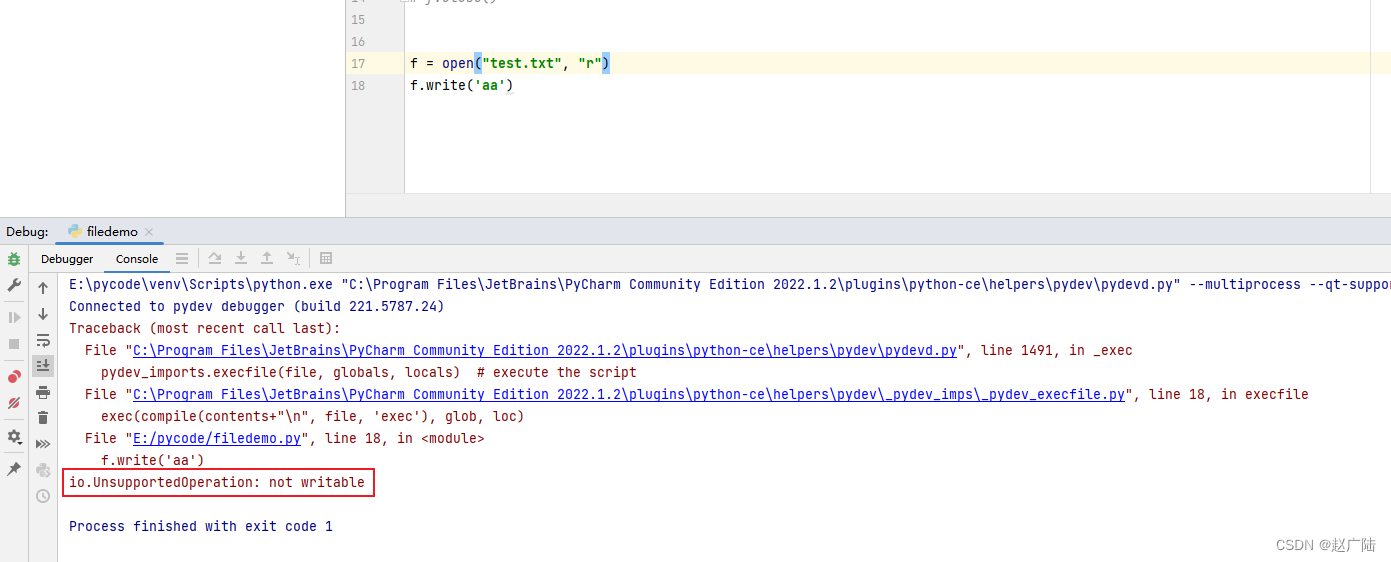The width and height of the screenshot is (1391, 562).
Task: Click the open("test.txt", "r") code line
Action: pyautogui.click(x=510, y=64)
